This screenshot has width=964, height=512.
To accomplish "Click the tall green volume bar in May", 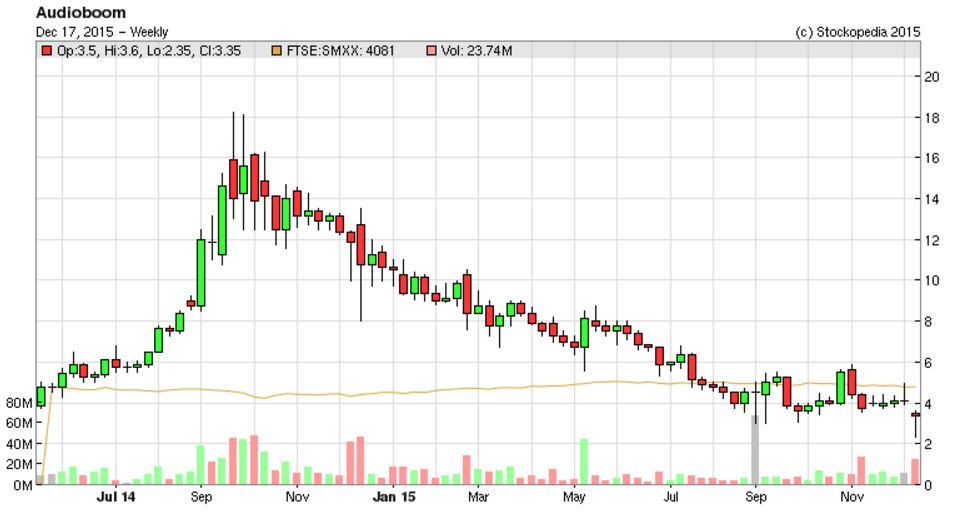I will click(584, 462).
